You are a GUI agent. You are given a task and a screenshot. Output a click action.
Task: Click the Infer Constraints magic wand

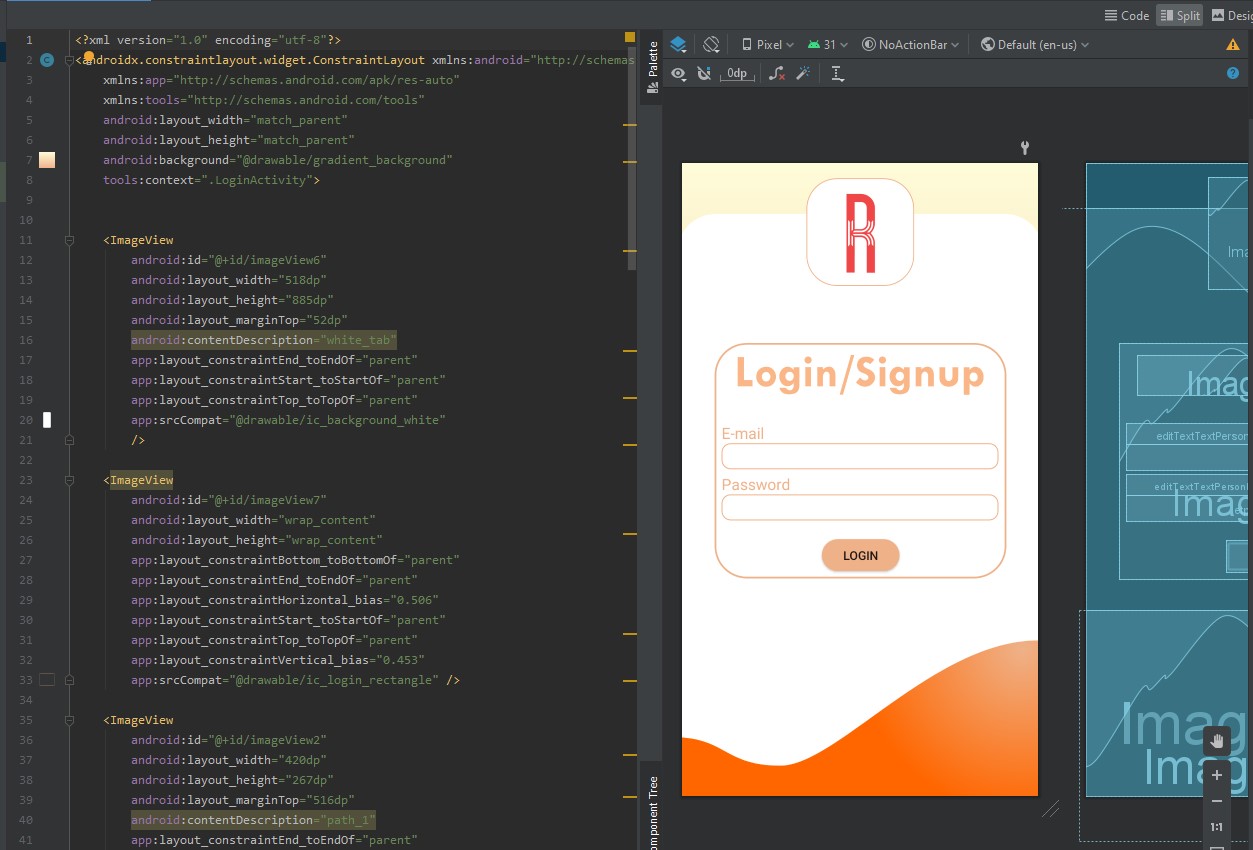[802, 73]
